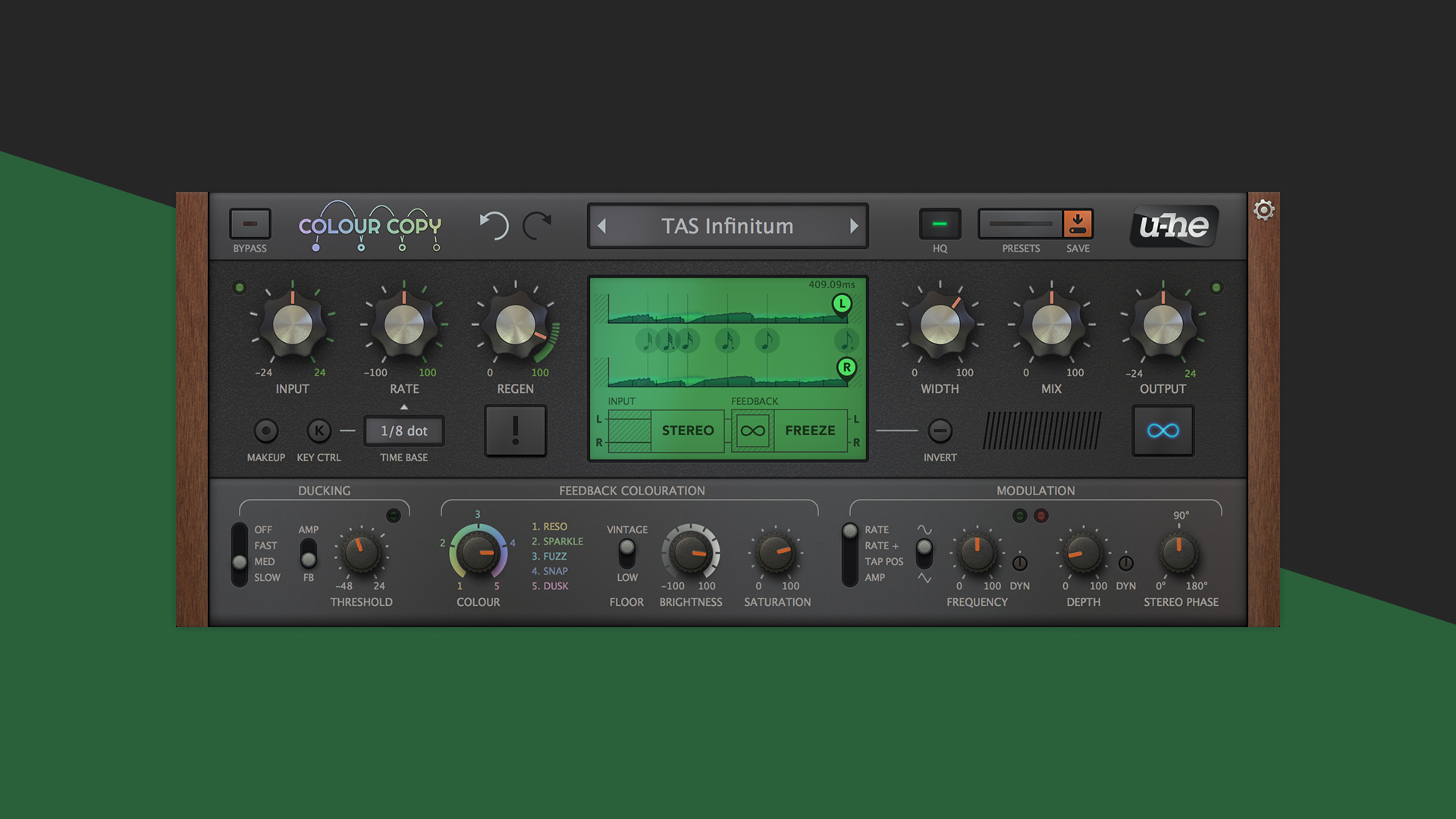The image size is (1456, 819).
Task: Click the ducking speed vertical slider
Action: point(240,554)
